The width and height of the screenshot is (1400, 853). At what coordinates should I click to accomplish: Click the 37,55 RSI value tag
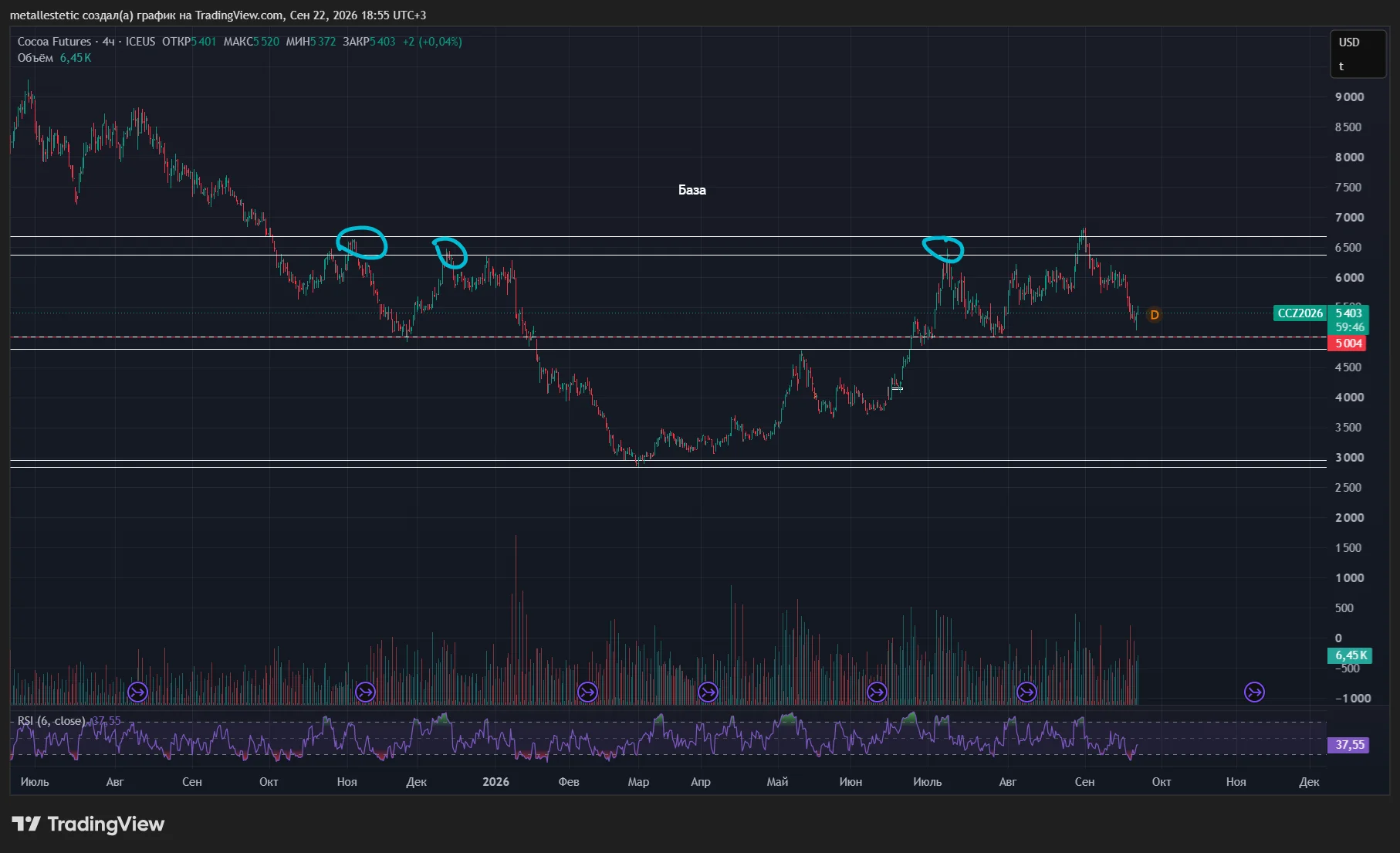pyautogui.click(x=1349, y=745)
